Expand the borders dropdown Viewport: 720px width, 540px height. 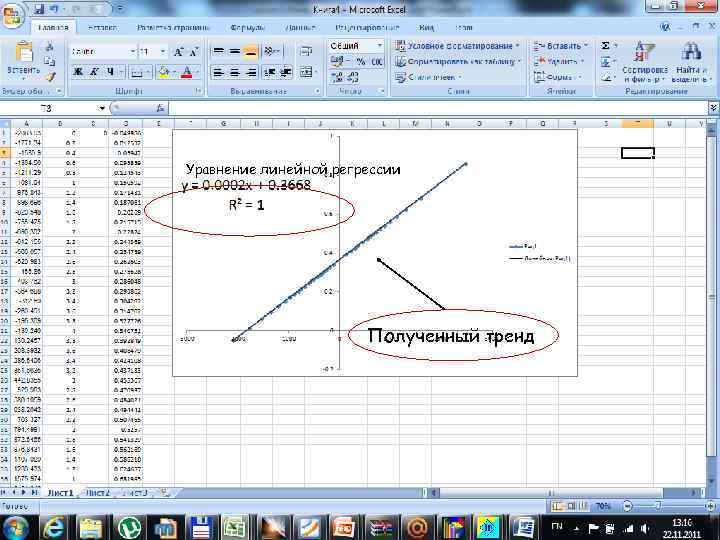pyautogui.click(x=148, y=72)
